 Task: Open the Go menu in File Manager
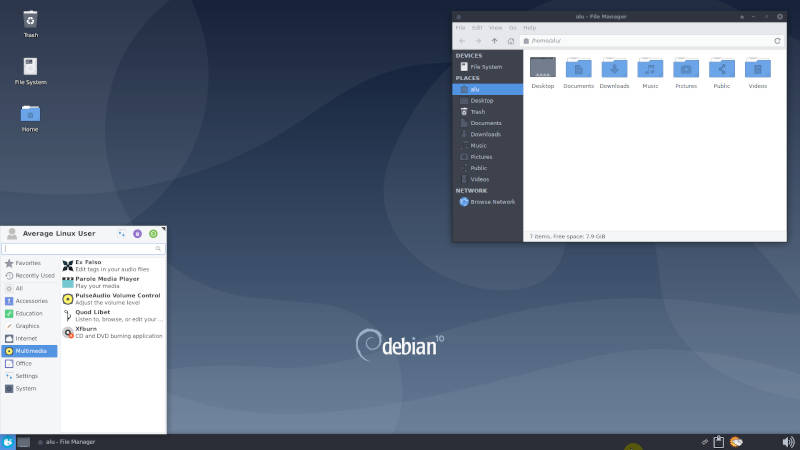coord(513,28)
